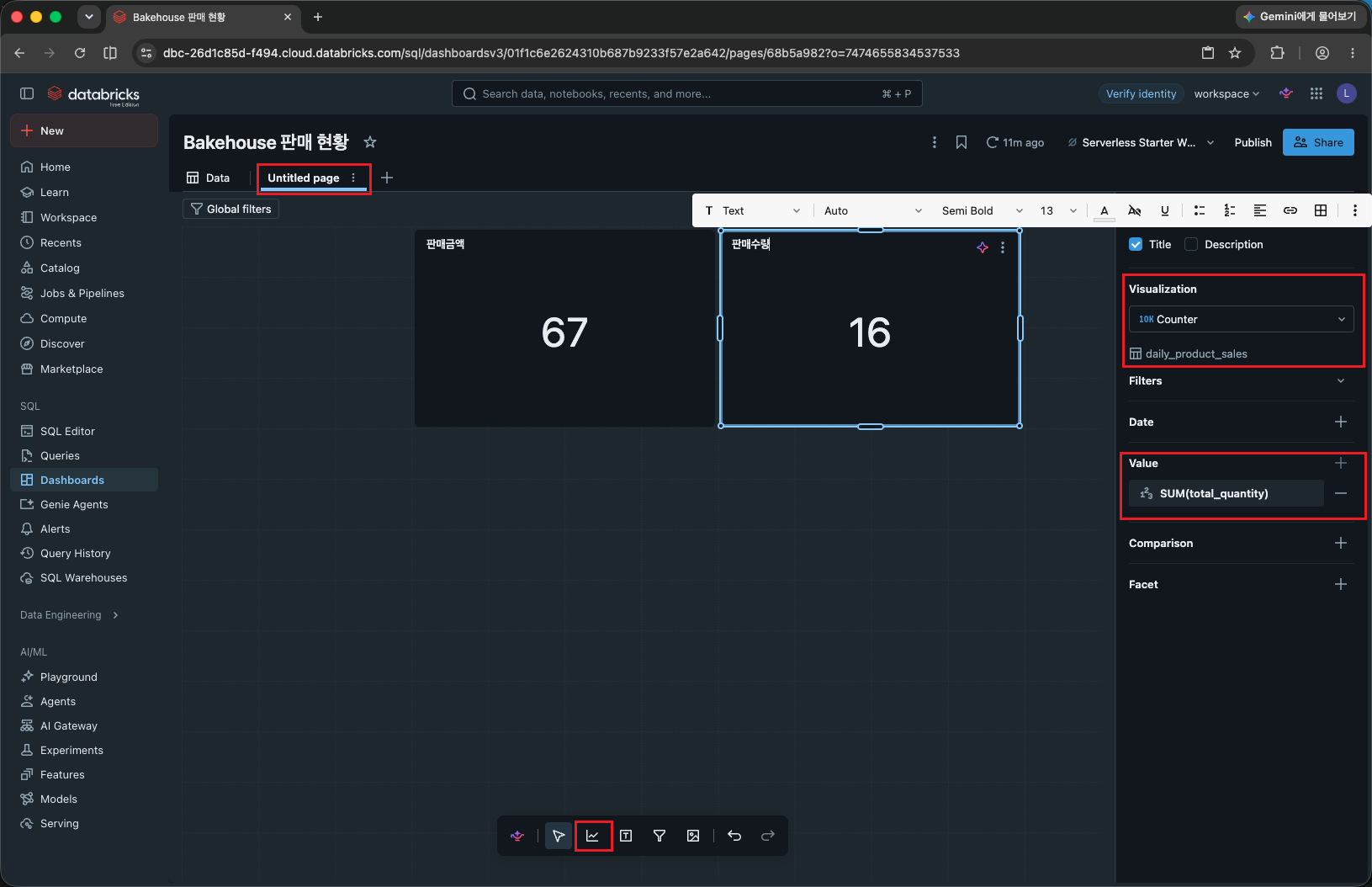The width and height of the screenshot is (1372, 887).
Task: Insert a numbered list
Action: point(1230,211)
